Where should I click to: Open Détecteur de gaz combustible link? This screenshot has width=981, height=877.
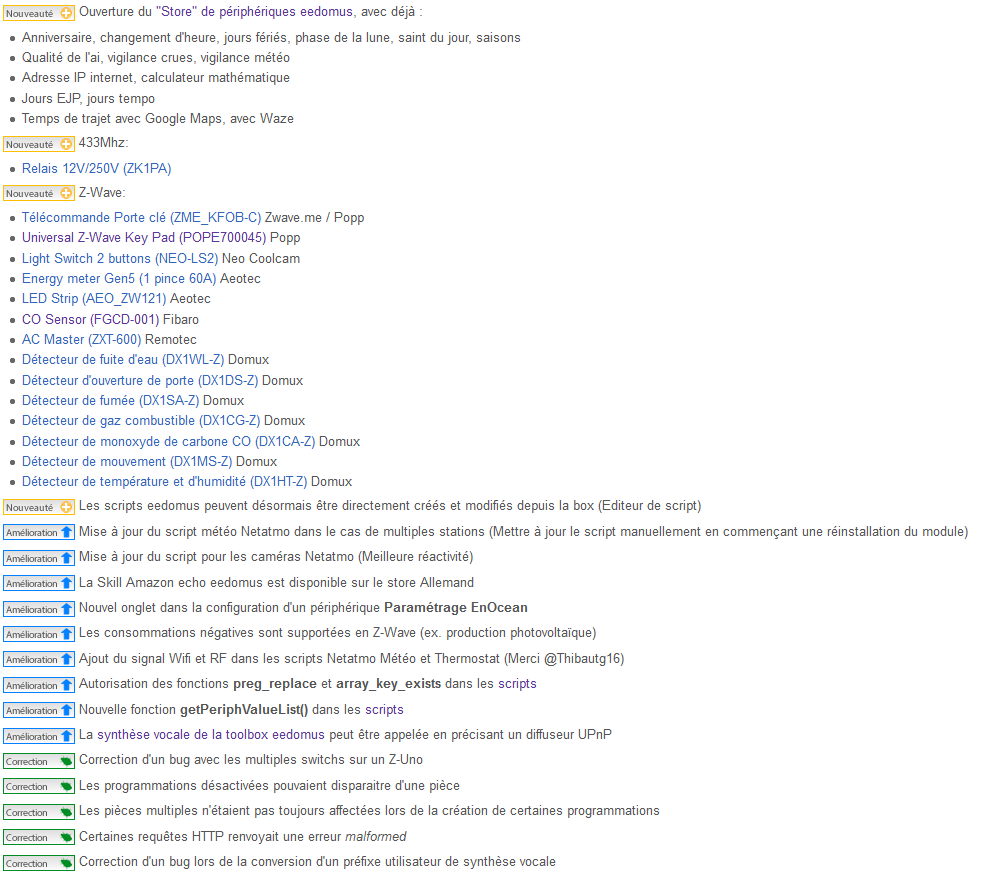coord(141,420)
